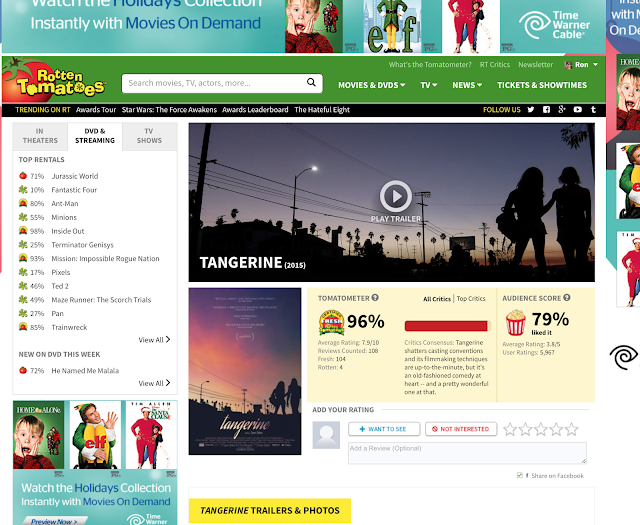Image resolution: width=640 pixels, height=525 pixels.
Task: Click the first rating star
Action: (510, 429)
